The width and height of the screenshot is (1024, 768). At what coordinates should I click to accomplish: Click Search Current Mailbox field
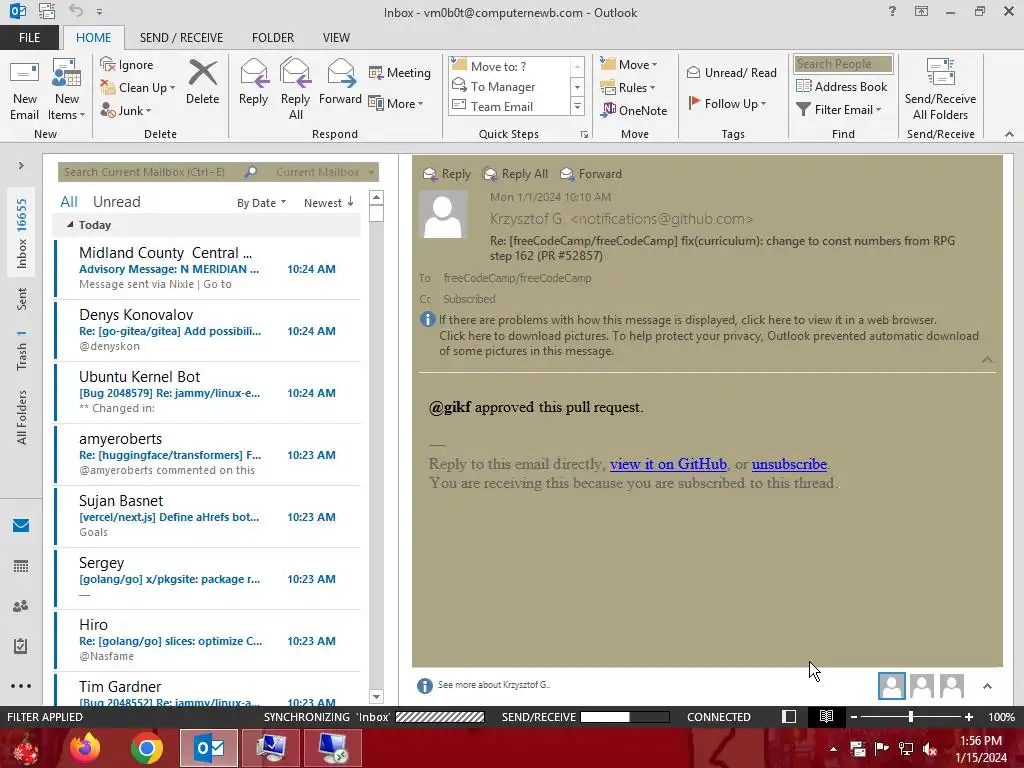click(151, 172)
